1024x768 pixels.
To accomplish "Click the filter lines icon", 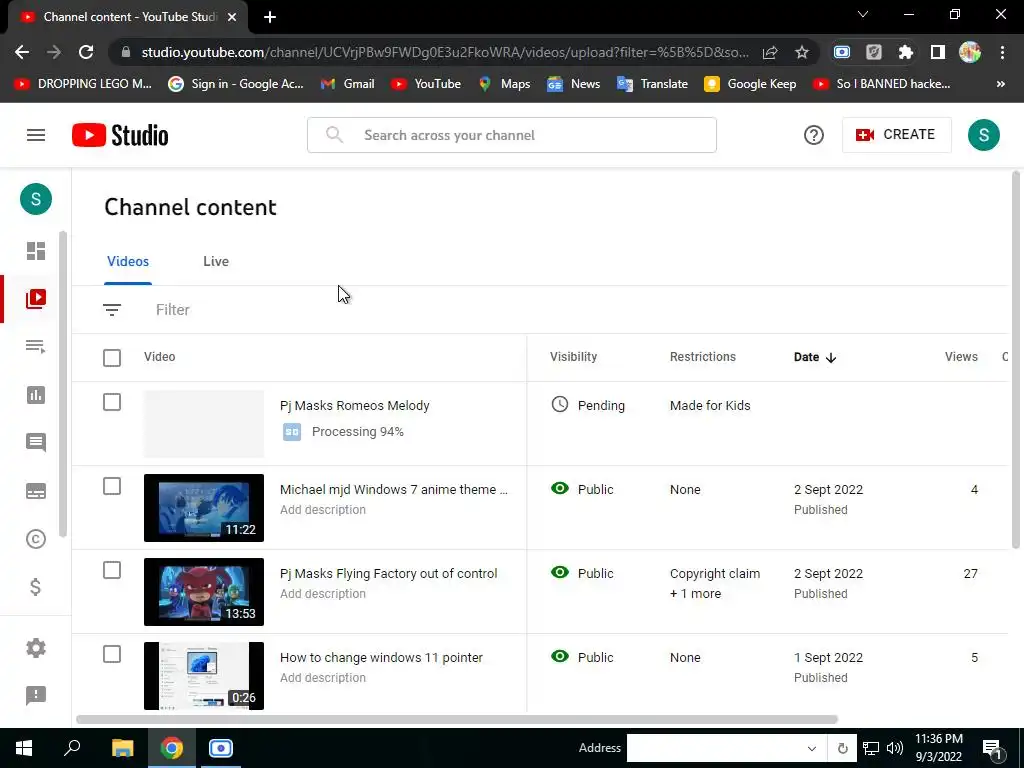I will 112,310.
